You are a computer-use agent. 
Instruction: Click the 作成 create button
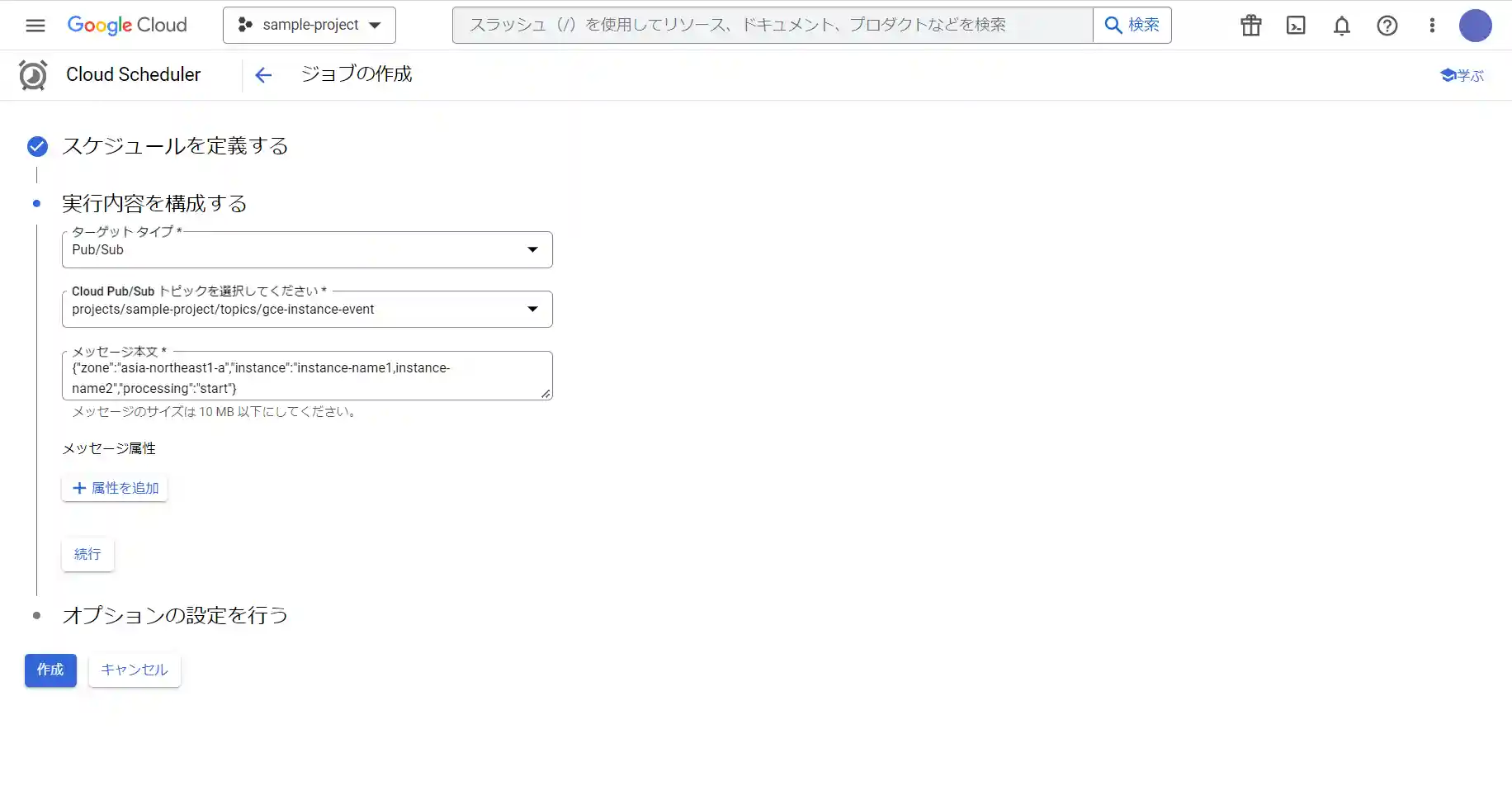coord(50,670)
